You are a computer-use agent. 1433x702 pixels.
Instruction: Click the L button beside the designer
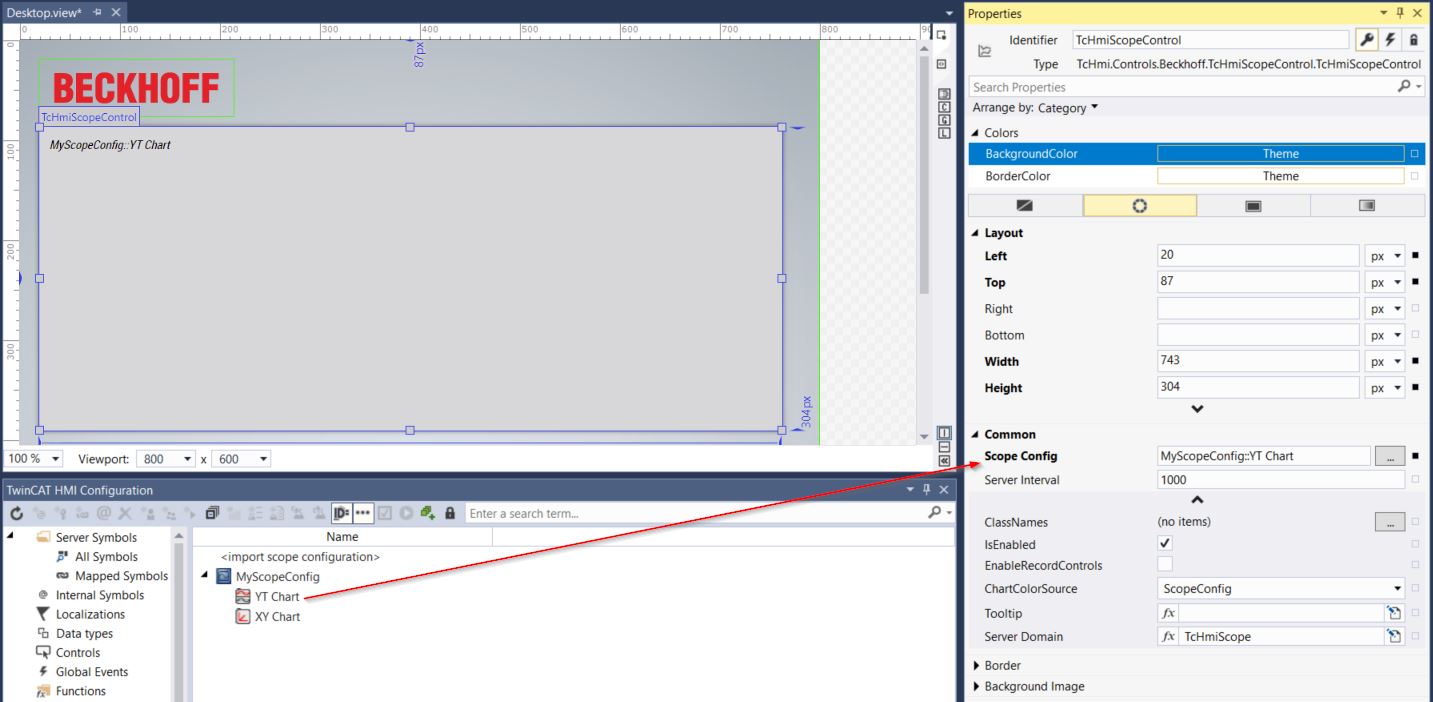coord(942,134)
